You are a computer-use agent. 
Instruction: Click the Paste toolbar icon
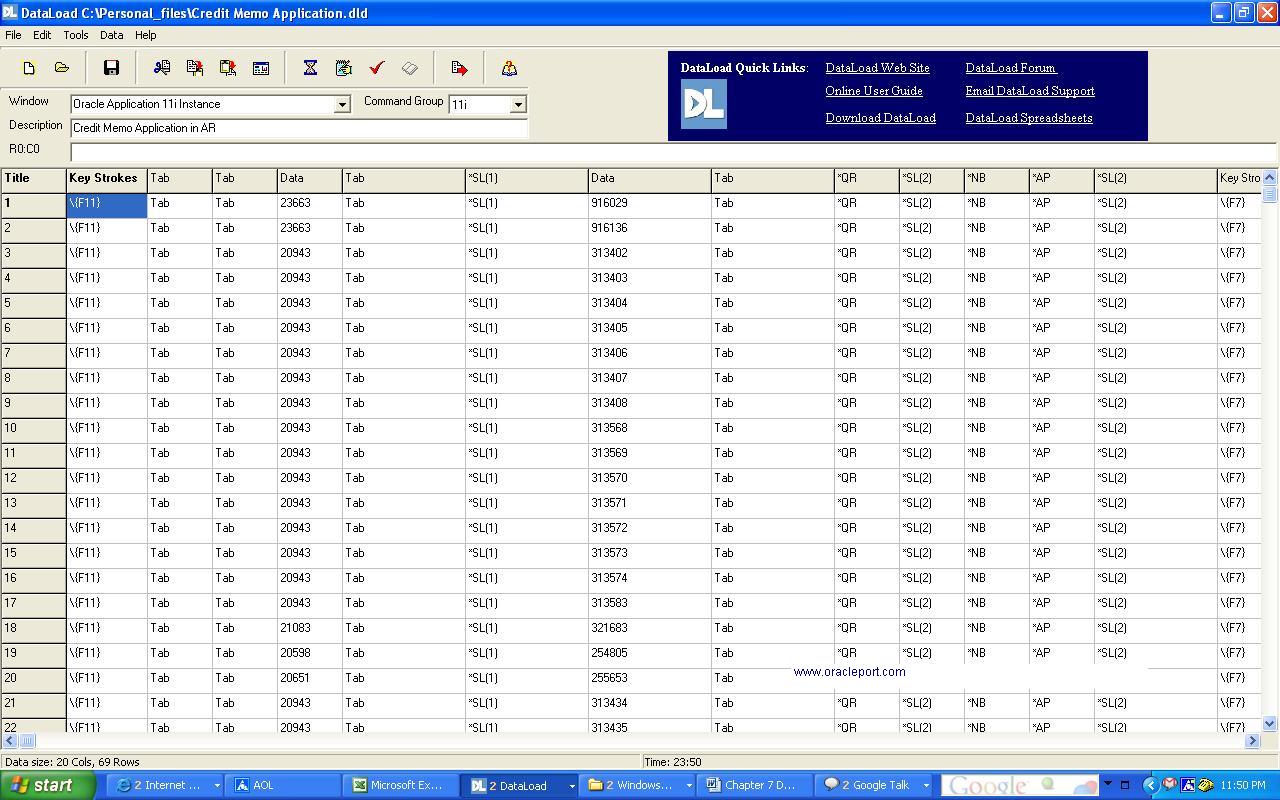[x=227, y=67]
